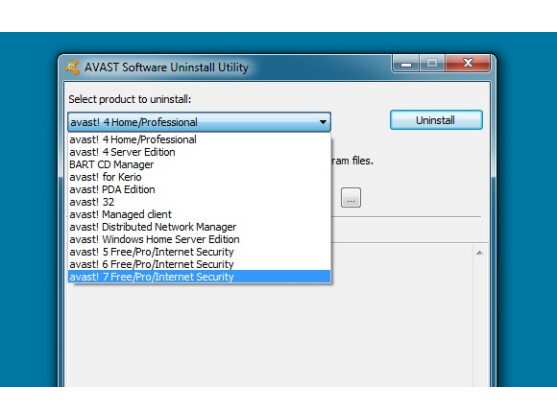This screenshot has height=418, width=557.
Task: Select avast! Managed client entry
Action: pyautogui.click(x=199, y=214)
